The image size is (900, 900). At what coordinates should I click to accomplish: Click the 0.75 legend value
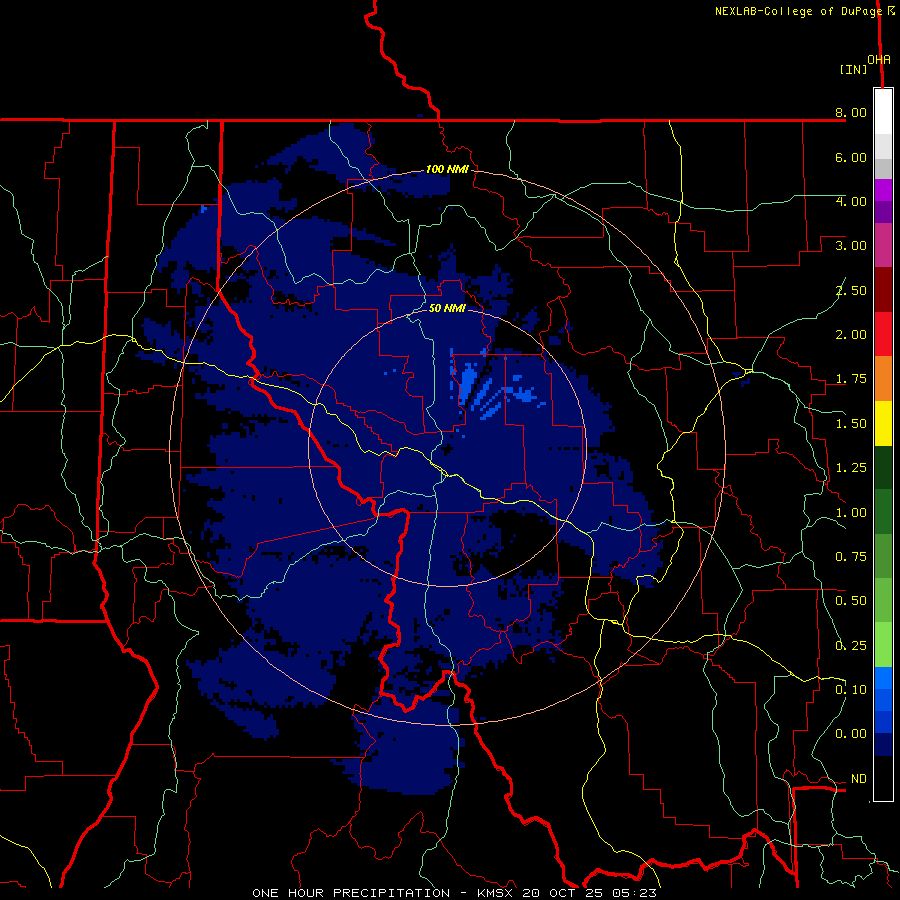click(851, 557)
